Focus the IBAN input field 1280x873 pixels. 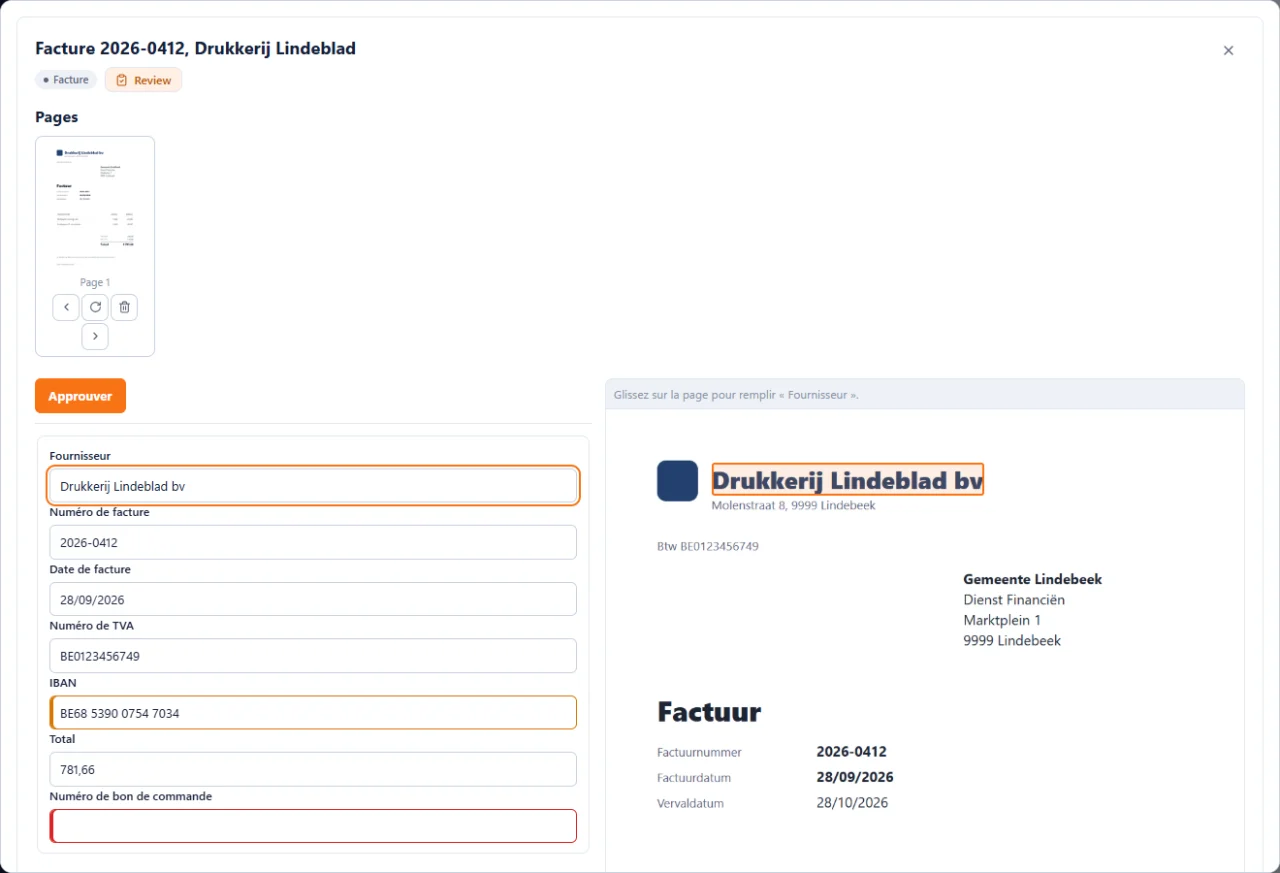tap(313, 713)
